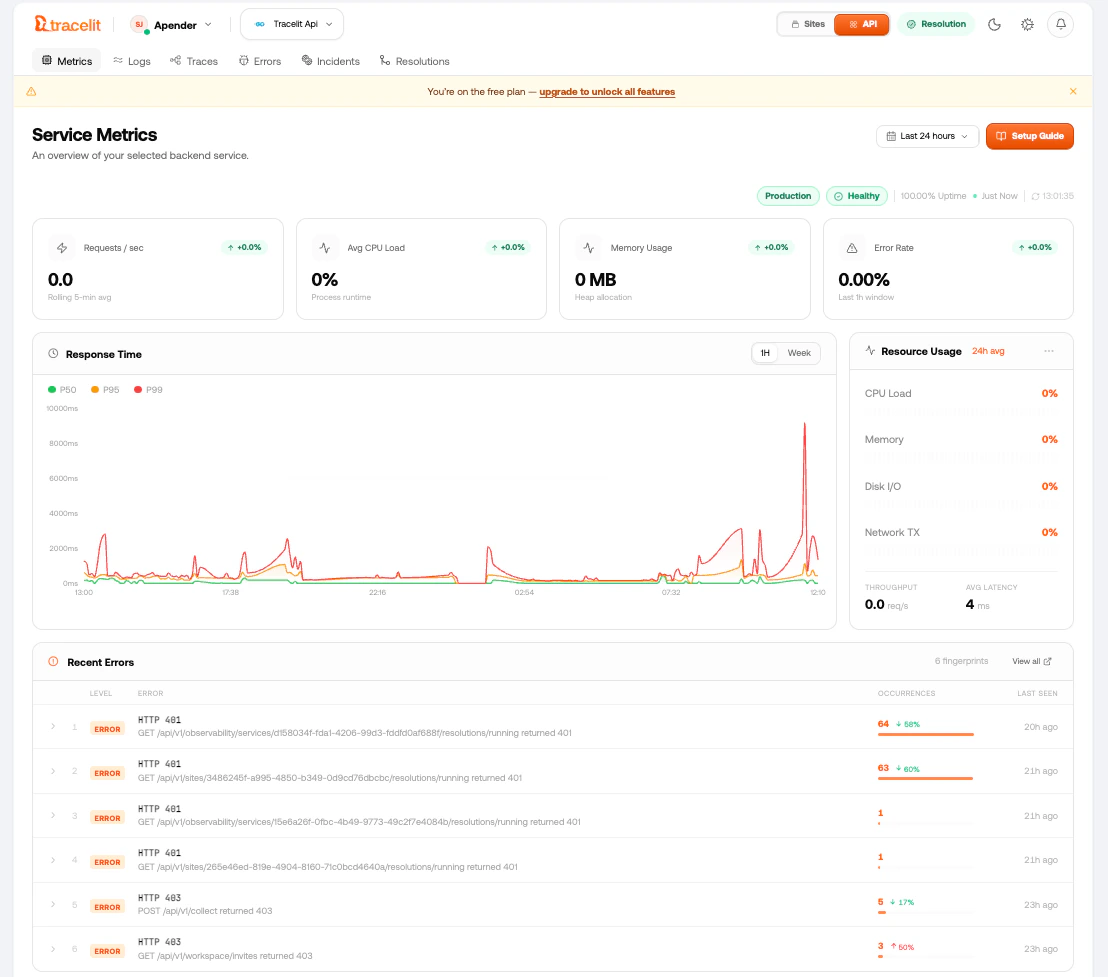Click the Tracelit logo
The height and width of the screenshot is (977, 1108).
[x=68, y=25]
